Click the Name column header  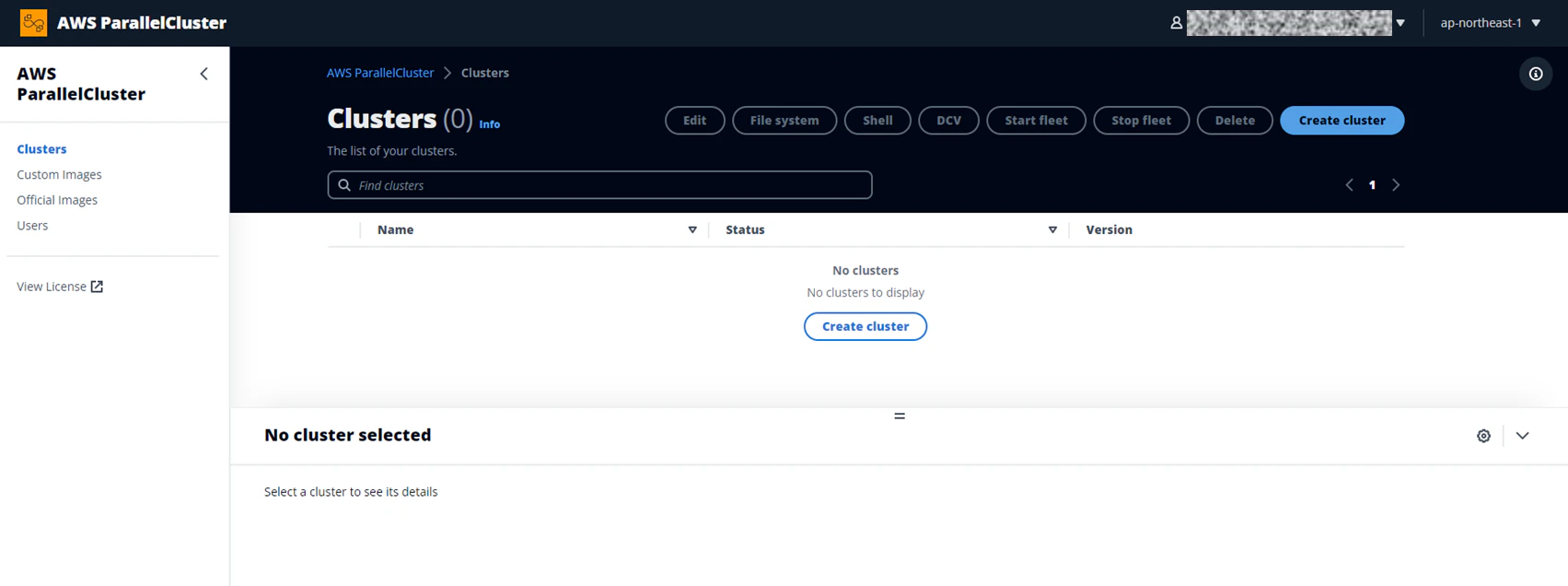tap(395, 230)
